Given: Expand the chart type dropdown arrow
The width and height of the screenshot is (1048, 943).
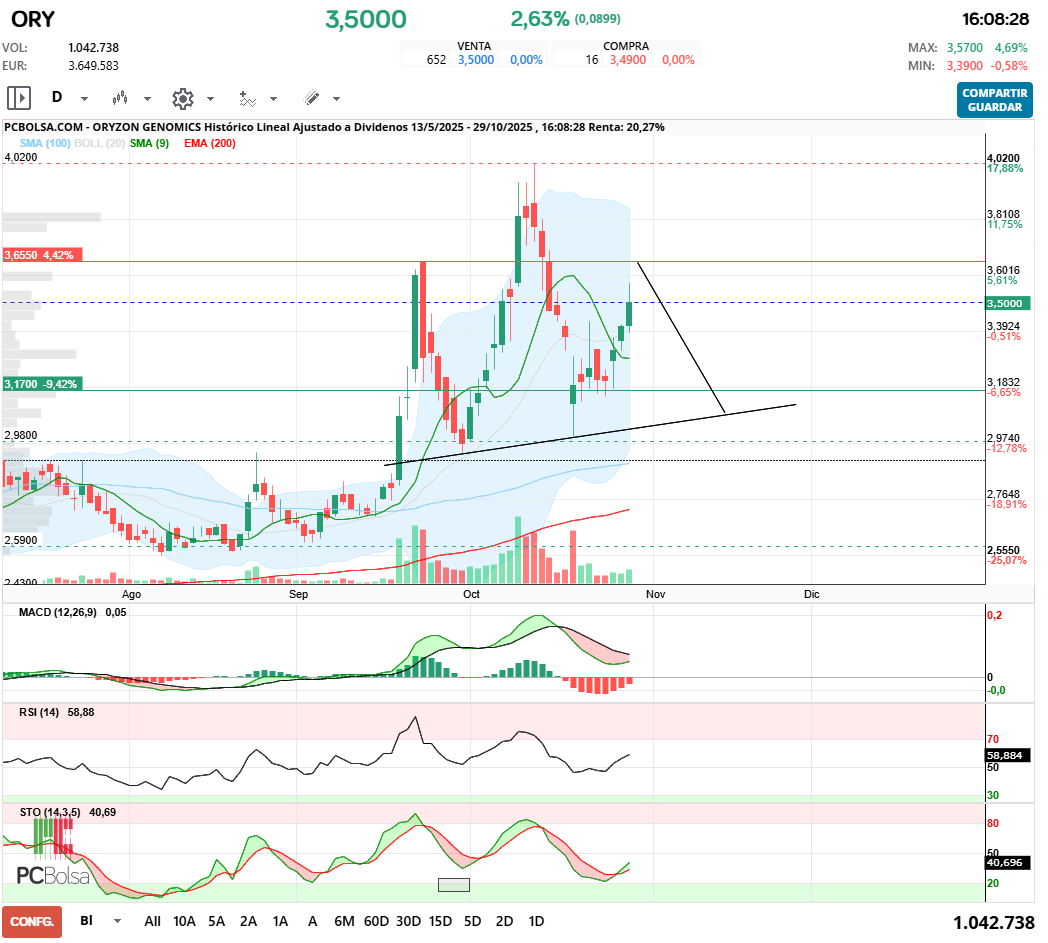Looking at the screenshot, I should (146, 98).
